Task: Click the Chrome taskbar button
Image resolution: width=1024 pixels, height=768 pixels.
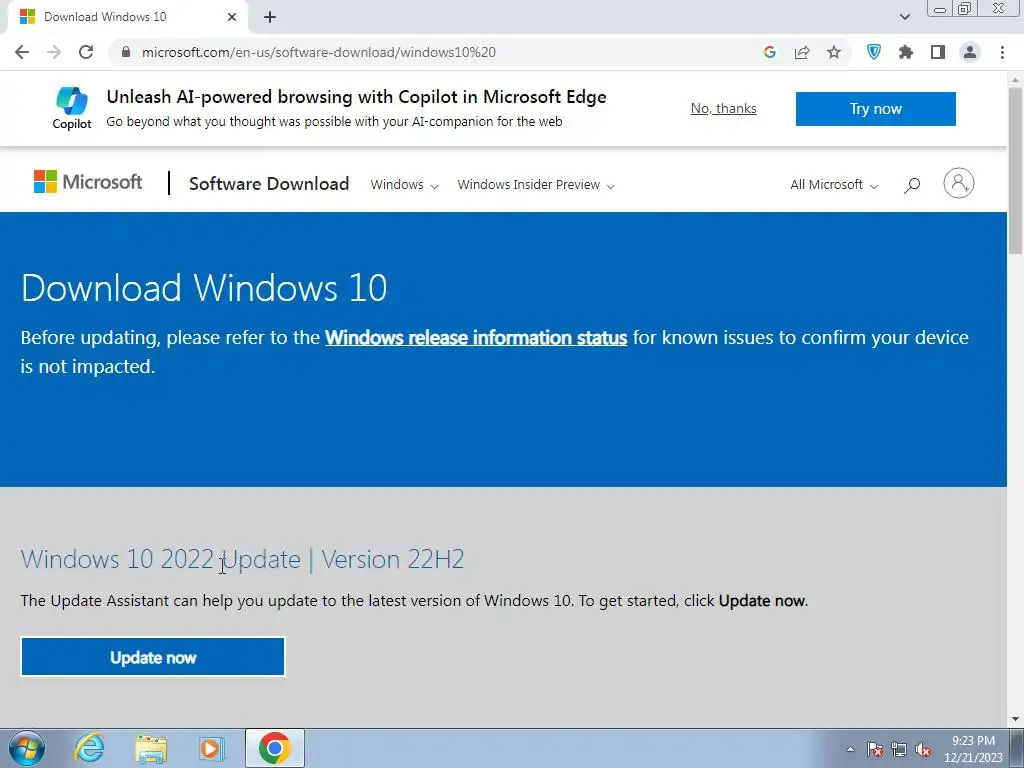Action: (275, 748)
